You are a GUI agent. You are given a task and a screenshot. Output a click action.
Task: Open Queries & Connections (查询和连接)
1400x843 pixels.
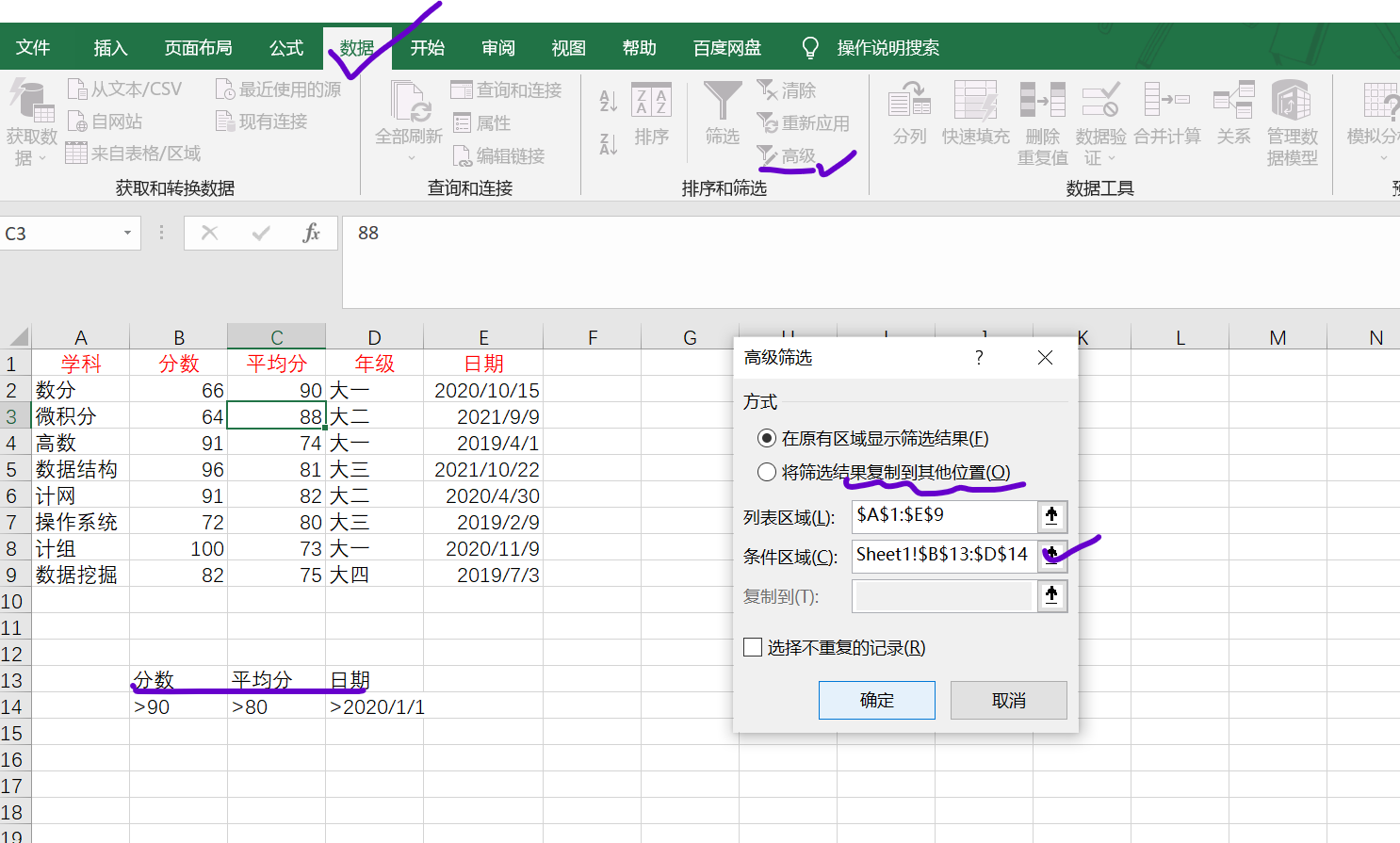506,89
